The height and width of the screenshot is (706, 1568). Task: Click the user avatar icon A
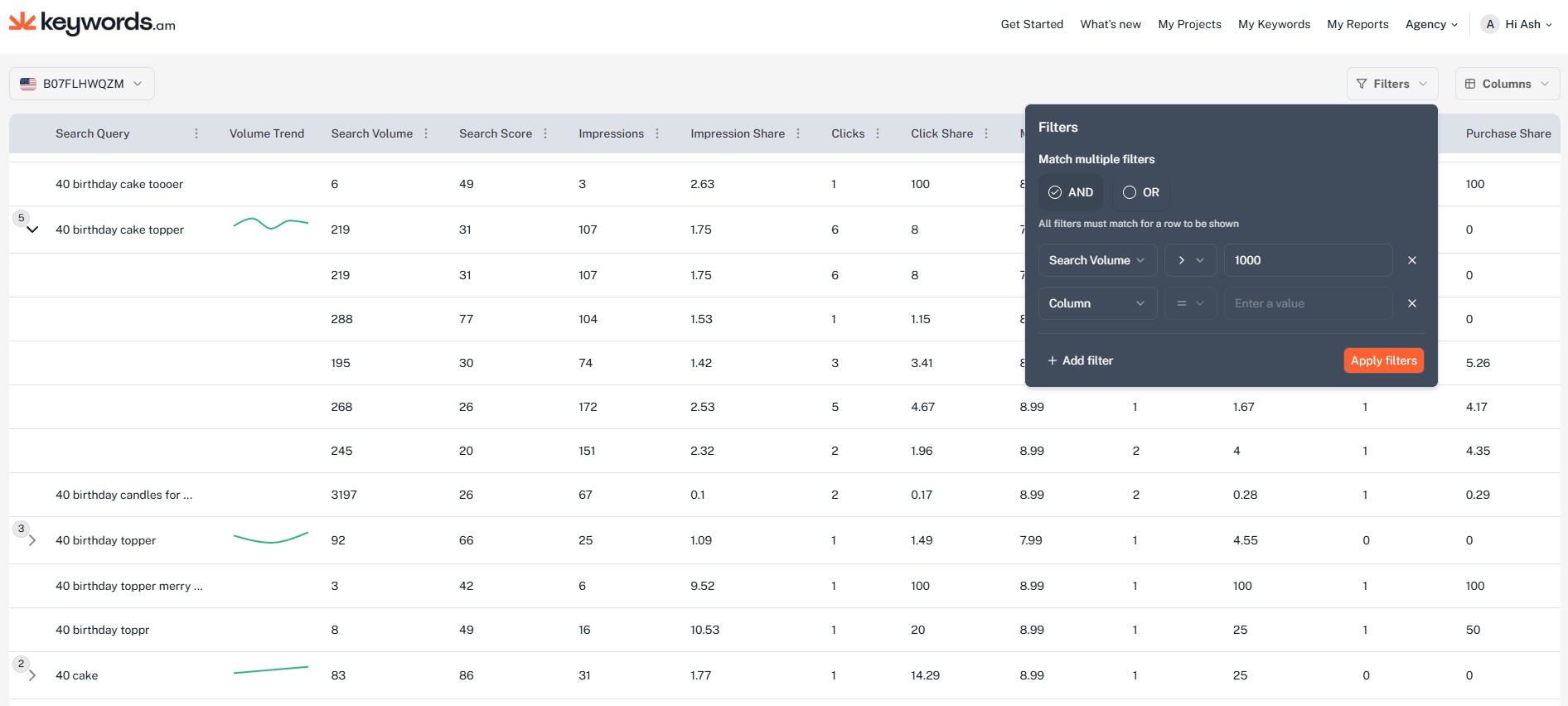tap(1490, 24)
